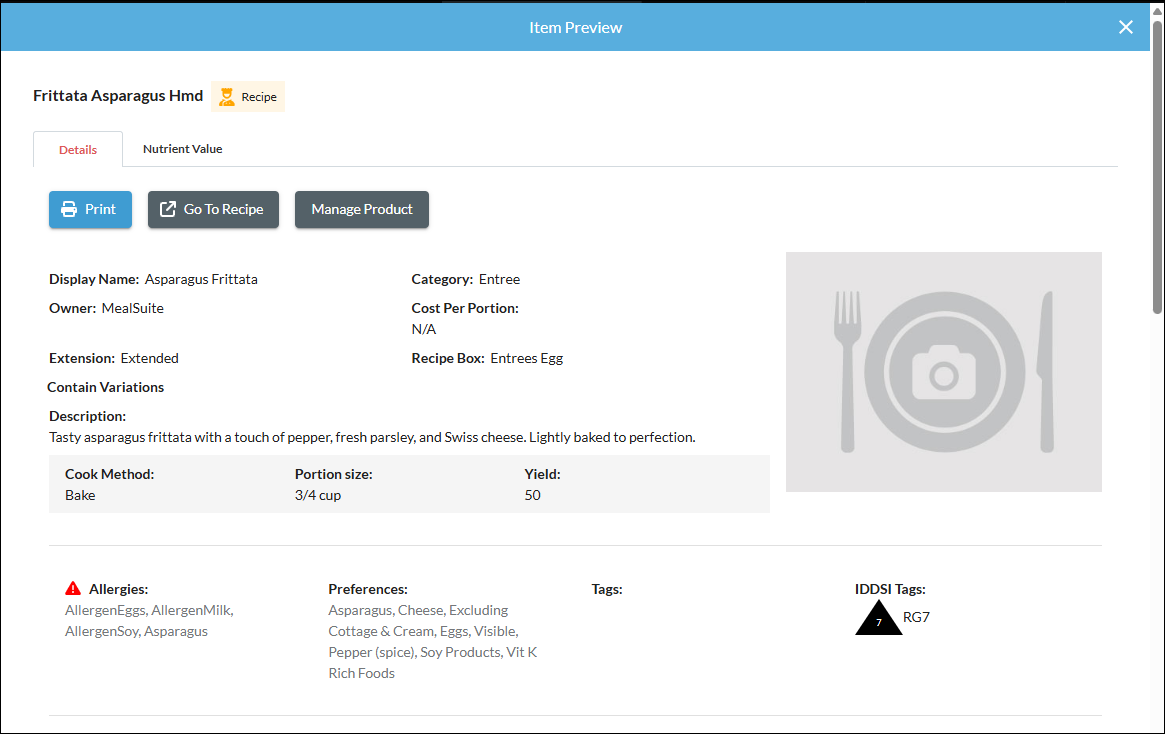Select the Details tab

point(77,148)
